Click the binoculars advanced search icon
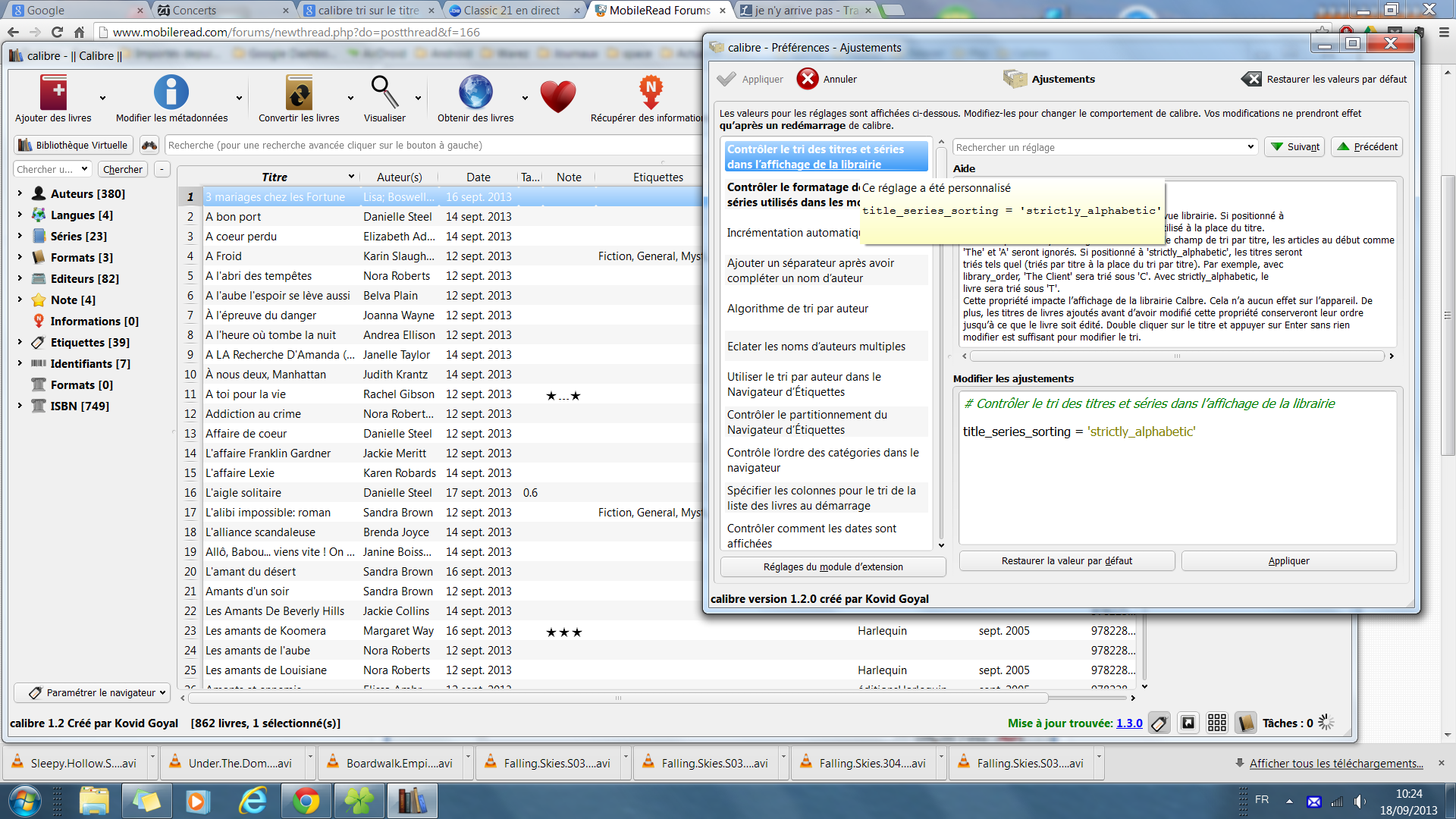Screen dimensions: 1456x819 (x=149, y=146)
